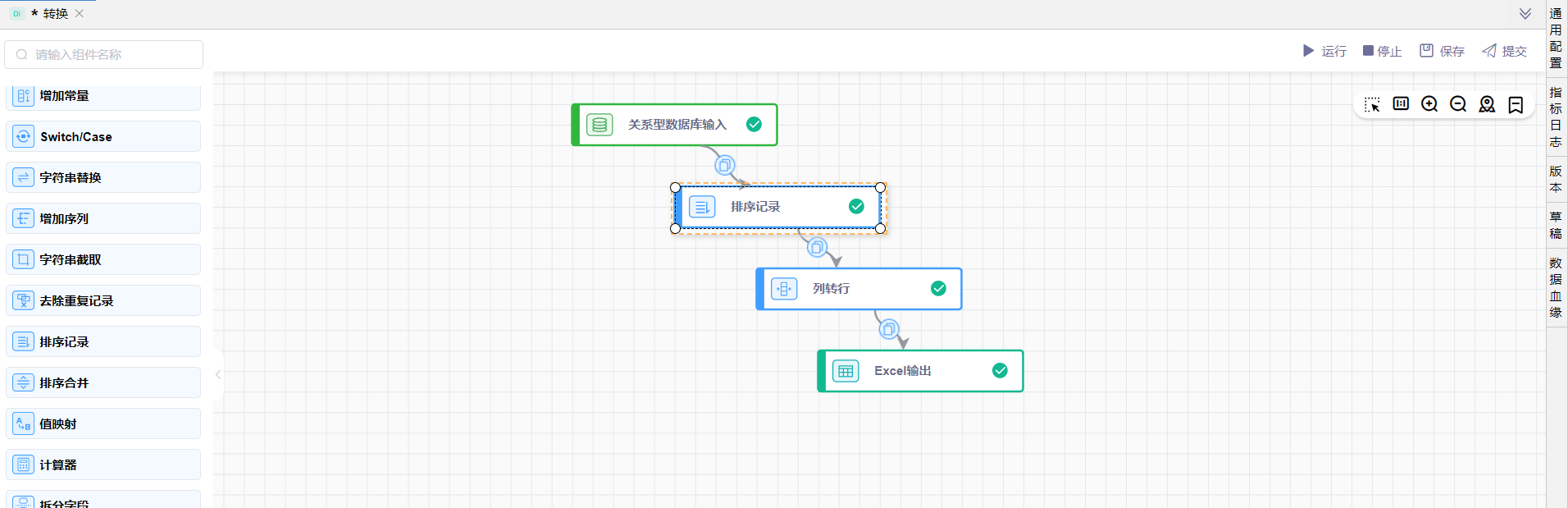Viewport: 1568px width, 508px height.
Task: Open the 通用配置 side tab
Action: 1556,38
